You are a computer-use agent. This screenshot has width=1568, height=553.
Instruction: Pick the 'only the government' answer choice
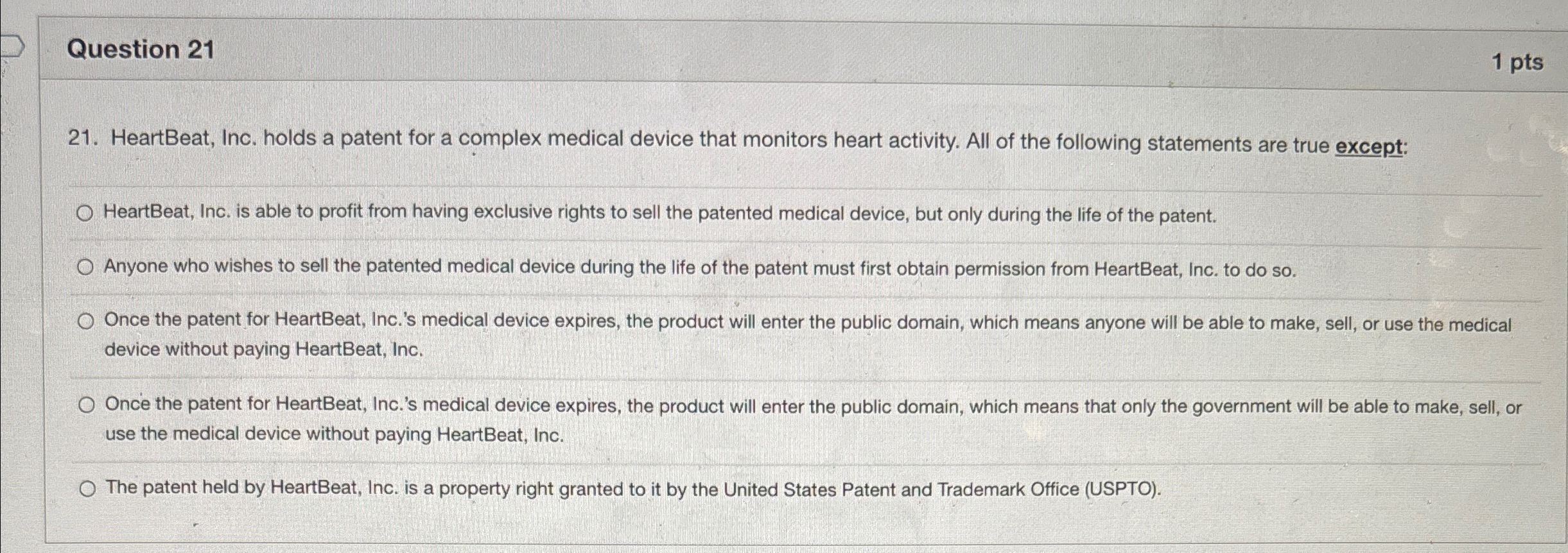pyautogui.click(x=87, y=404)
